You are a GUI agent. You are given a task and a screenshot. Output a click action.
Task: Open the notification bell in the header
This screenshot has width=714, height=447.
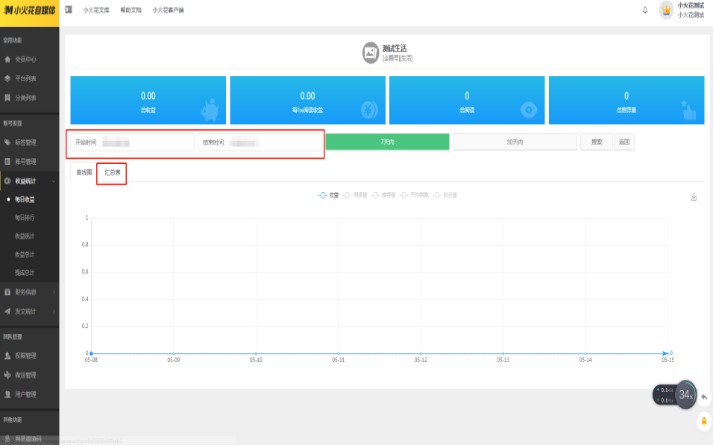[645, 10]
